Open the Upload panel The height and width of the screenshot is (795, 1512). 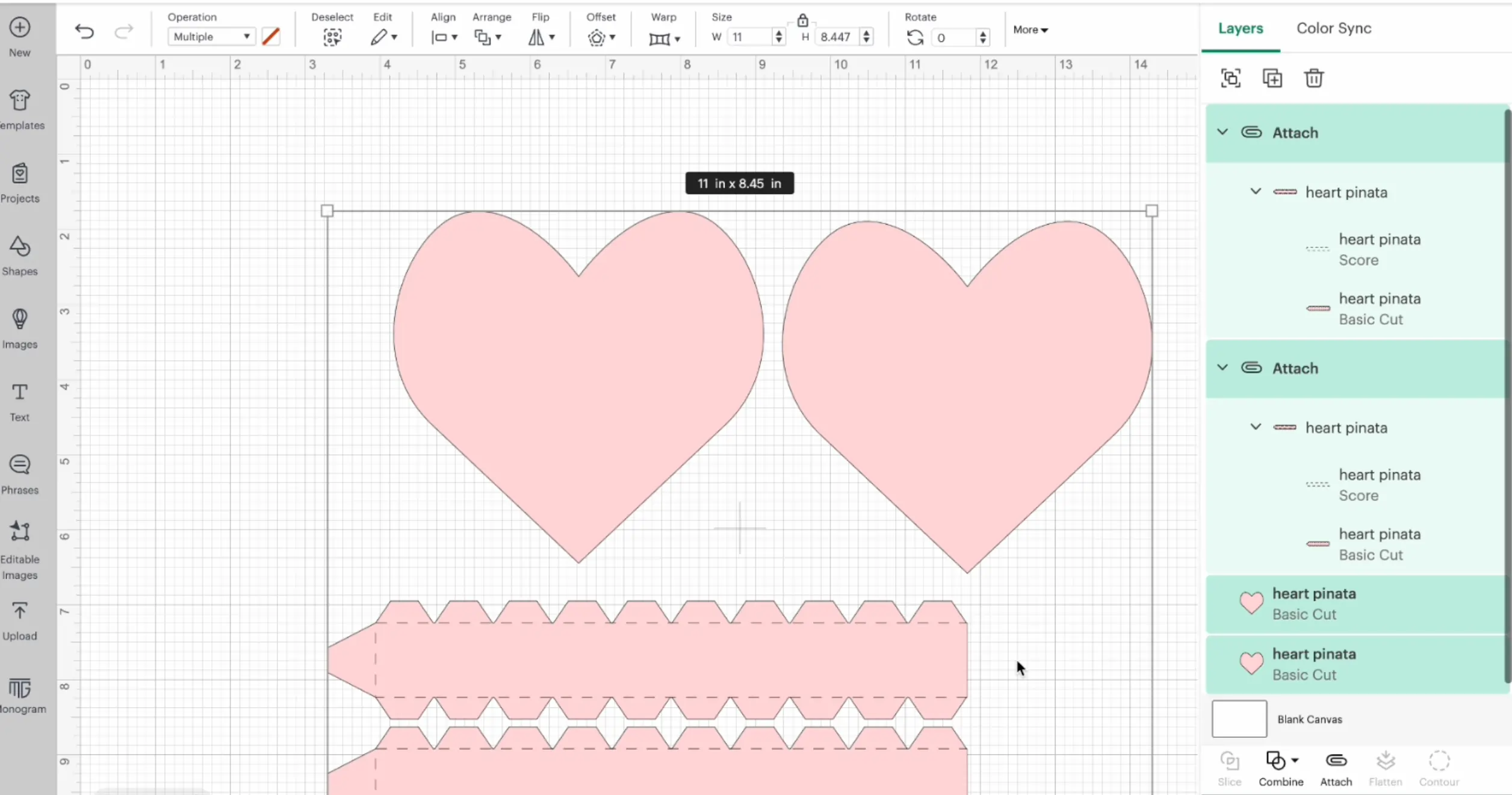pyautogui.click(x=20, y=619)
